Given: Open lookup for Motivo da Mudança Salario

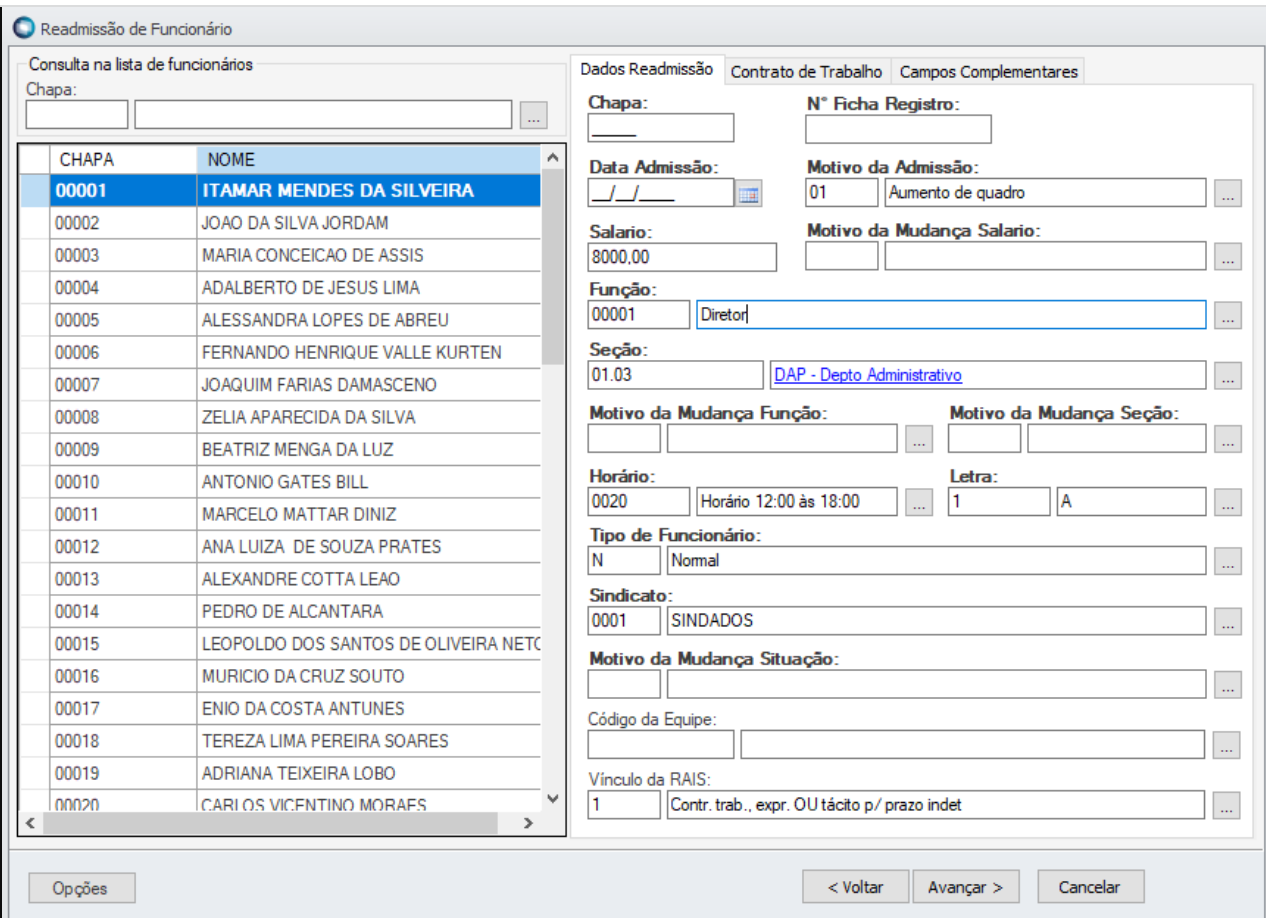Looking at the screenshot, I should tap(1228, 257).
